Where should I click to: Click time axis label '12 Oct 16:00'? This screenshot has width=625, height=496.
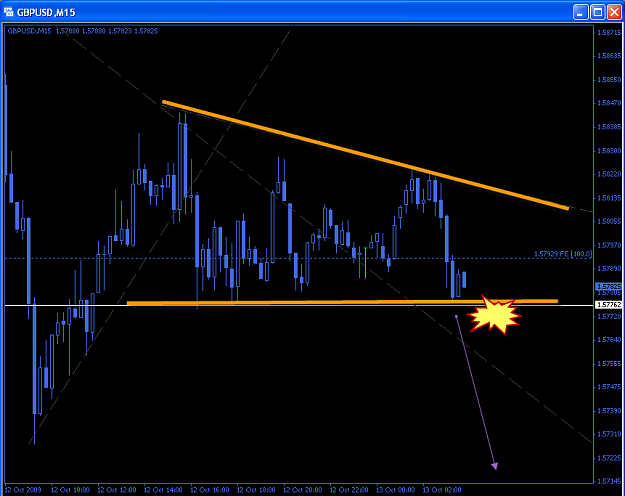210,490
